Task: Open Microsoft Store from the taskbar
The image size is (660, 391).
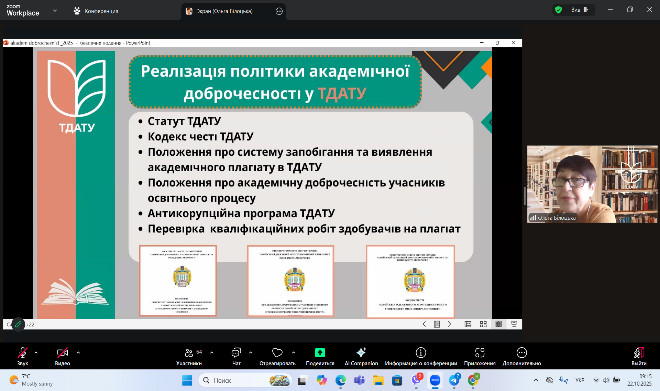Action: pyautogui.click(x=397, y=380)
